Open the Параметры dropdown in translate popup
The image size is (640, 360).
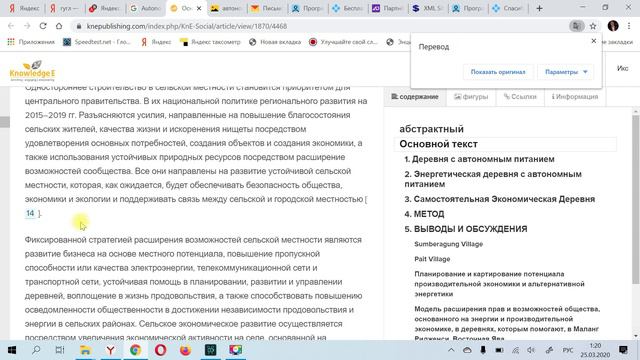pyautogui.click(x=566, y=72)
